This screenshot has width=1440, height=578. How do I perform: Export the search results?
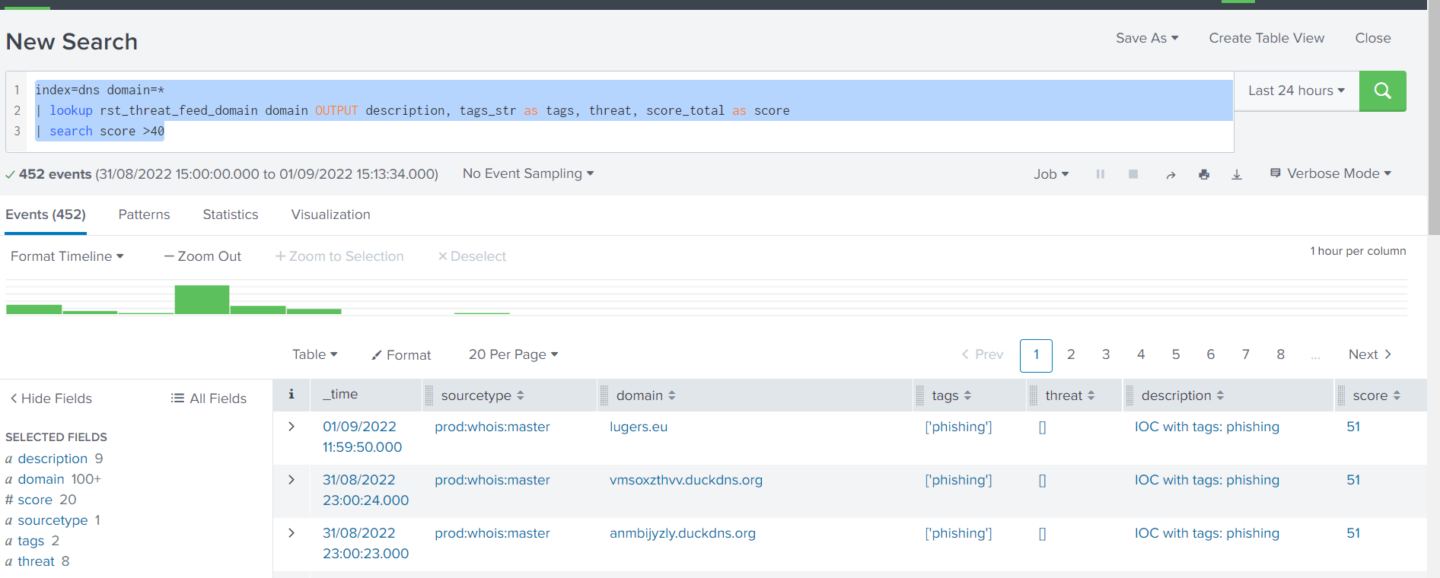pyautogui.click(x=1236, y=173)
